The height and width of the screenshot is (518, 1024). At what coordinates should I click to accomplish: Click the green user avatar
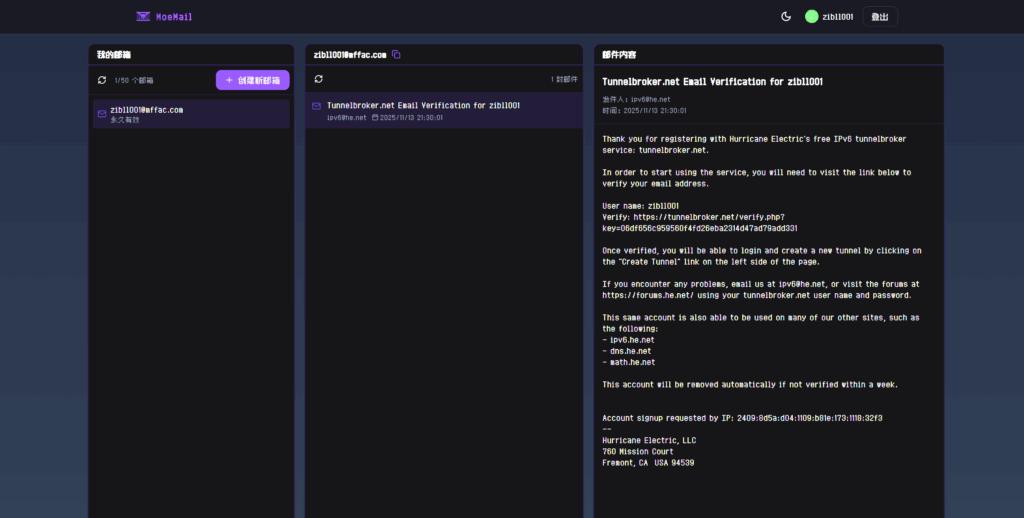[812, 16]
